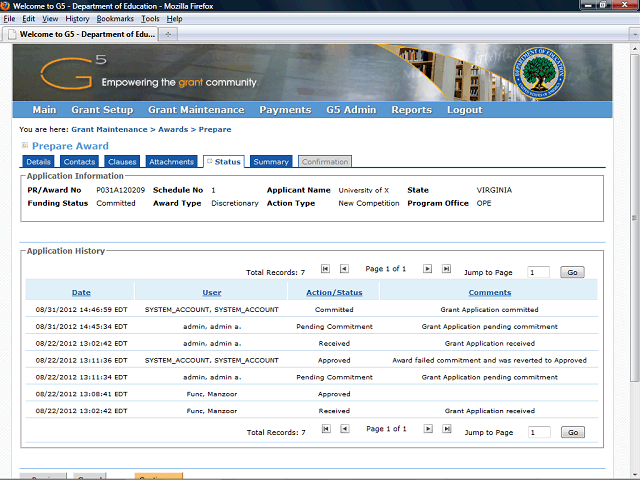Collapse the Prepare Award section icon

coord(25,145)
